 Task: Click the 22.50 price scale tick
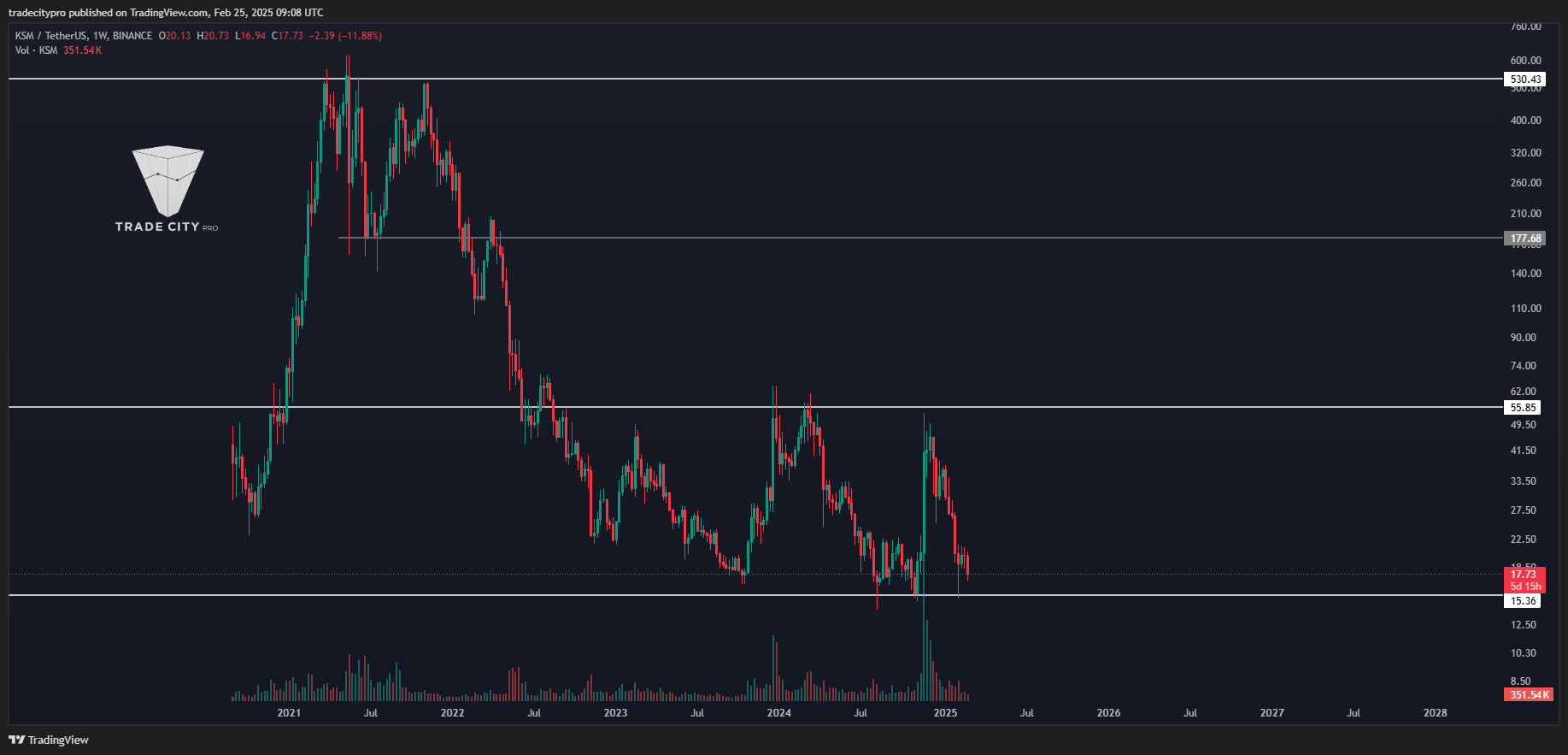1523,540
